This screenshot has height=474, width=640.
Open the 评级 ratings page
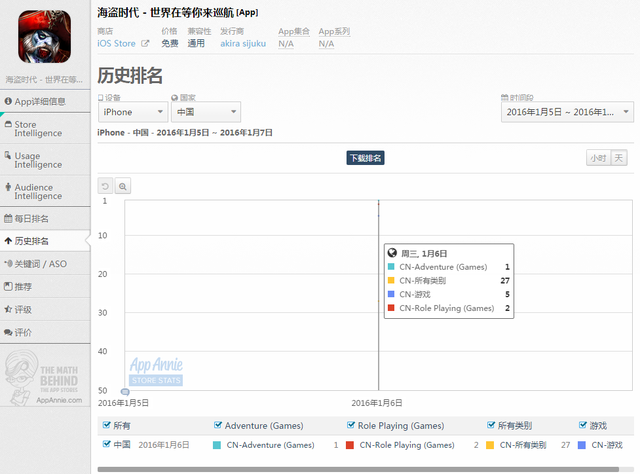45,309
